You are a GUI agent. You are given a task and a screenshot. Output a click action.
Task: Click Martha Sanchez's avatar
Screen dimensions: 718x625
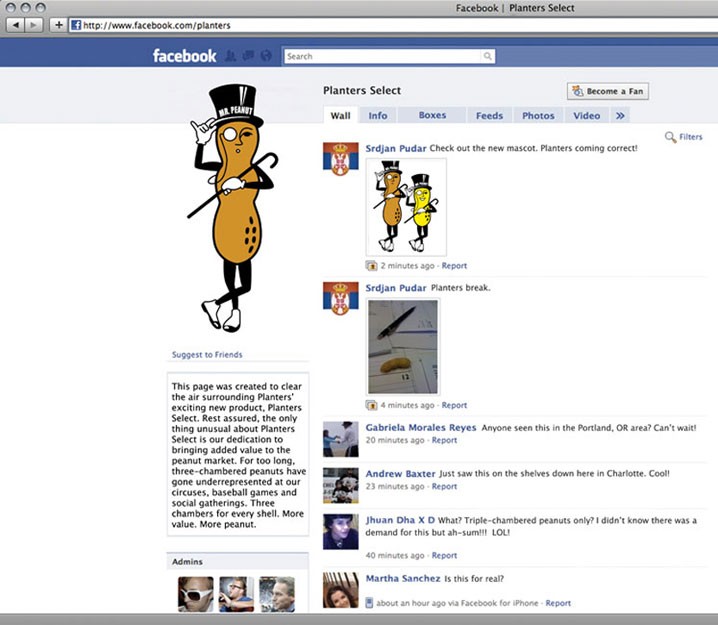click(341, 590)
